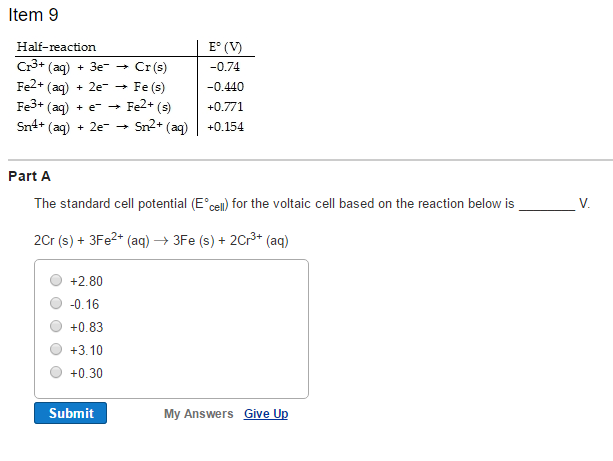Click the Sn4+ to Sn2+ half-reaction
This screenshot has height=461, width=613.
coord(102,127)
